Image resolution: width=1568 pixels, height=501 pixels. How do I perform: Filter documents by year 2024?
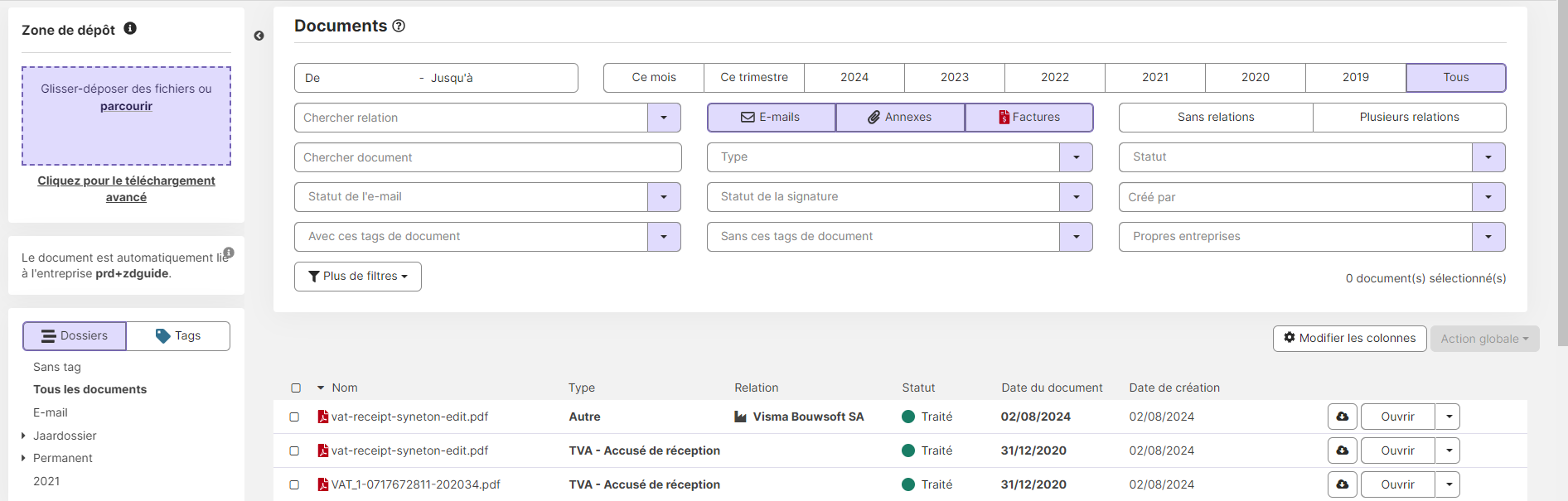(x=854, y=77)
